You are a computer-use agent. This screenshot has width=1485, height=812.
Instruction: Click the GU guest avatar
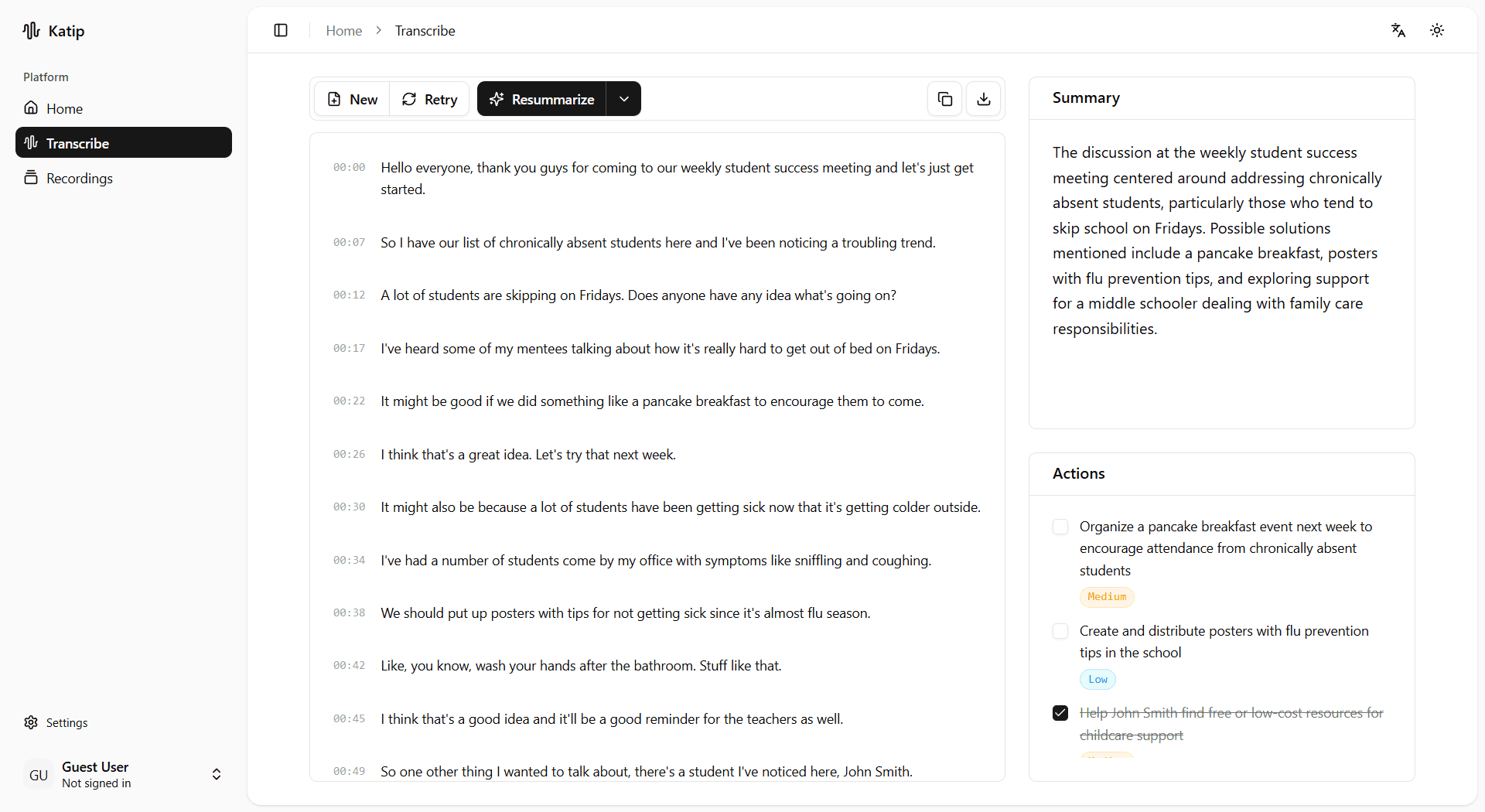click(39, 775)
